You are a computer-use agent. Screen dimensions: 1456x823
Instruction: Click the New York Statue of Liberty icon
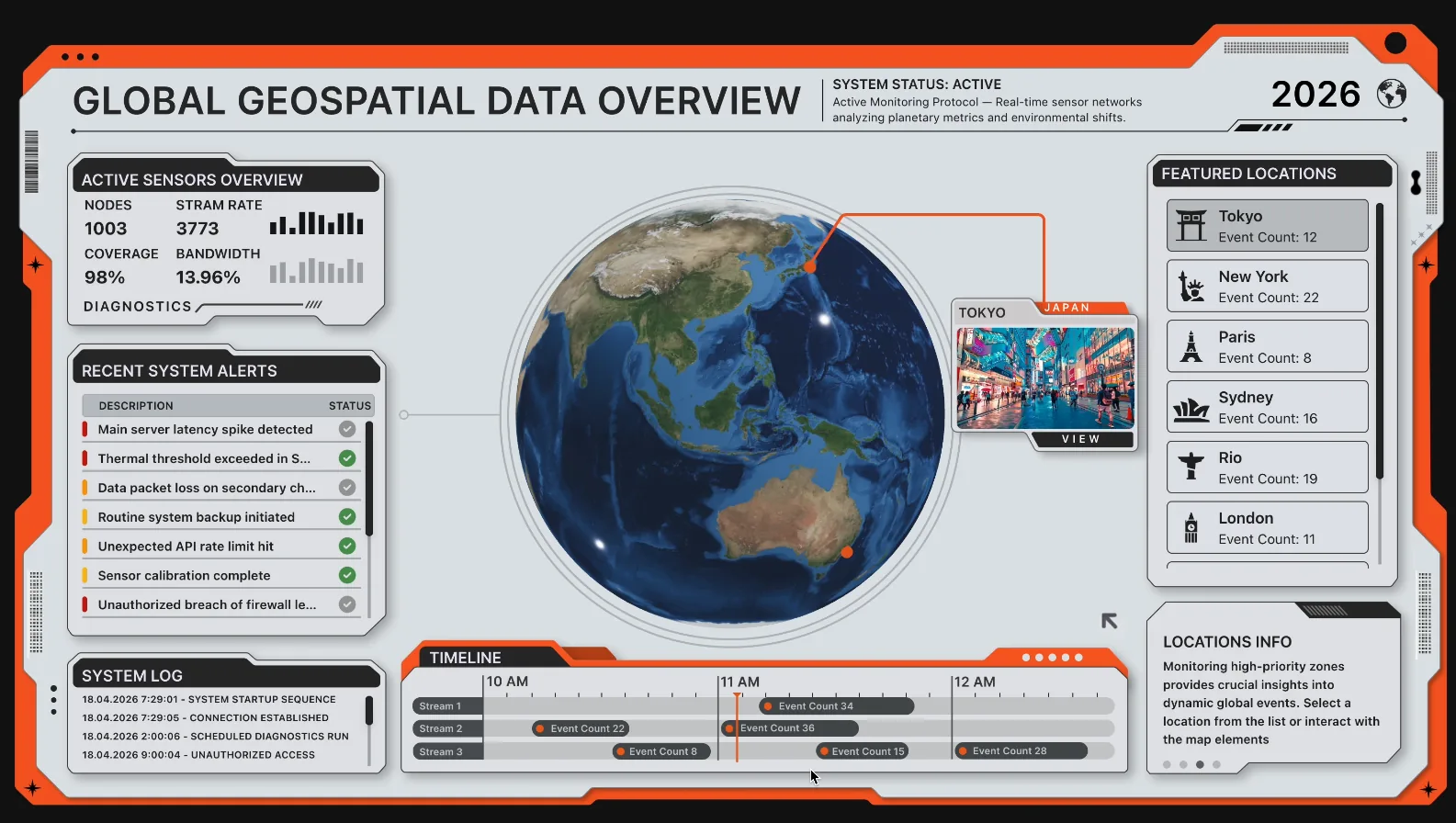pos(1191,287)
